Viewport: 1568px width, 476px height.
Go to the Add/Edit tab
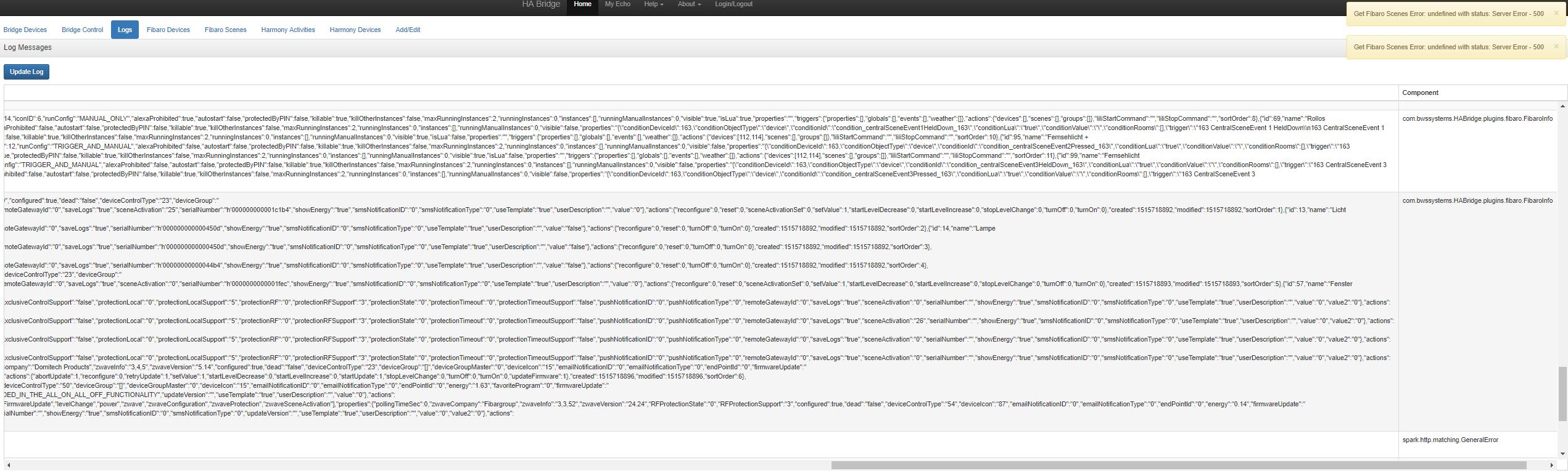click(408, 30)
